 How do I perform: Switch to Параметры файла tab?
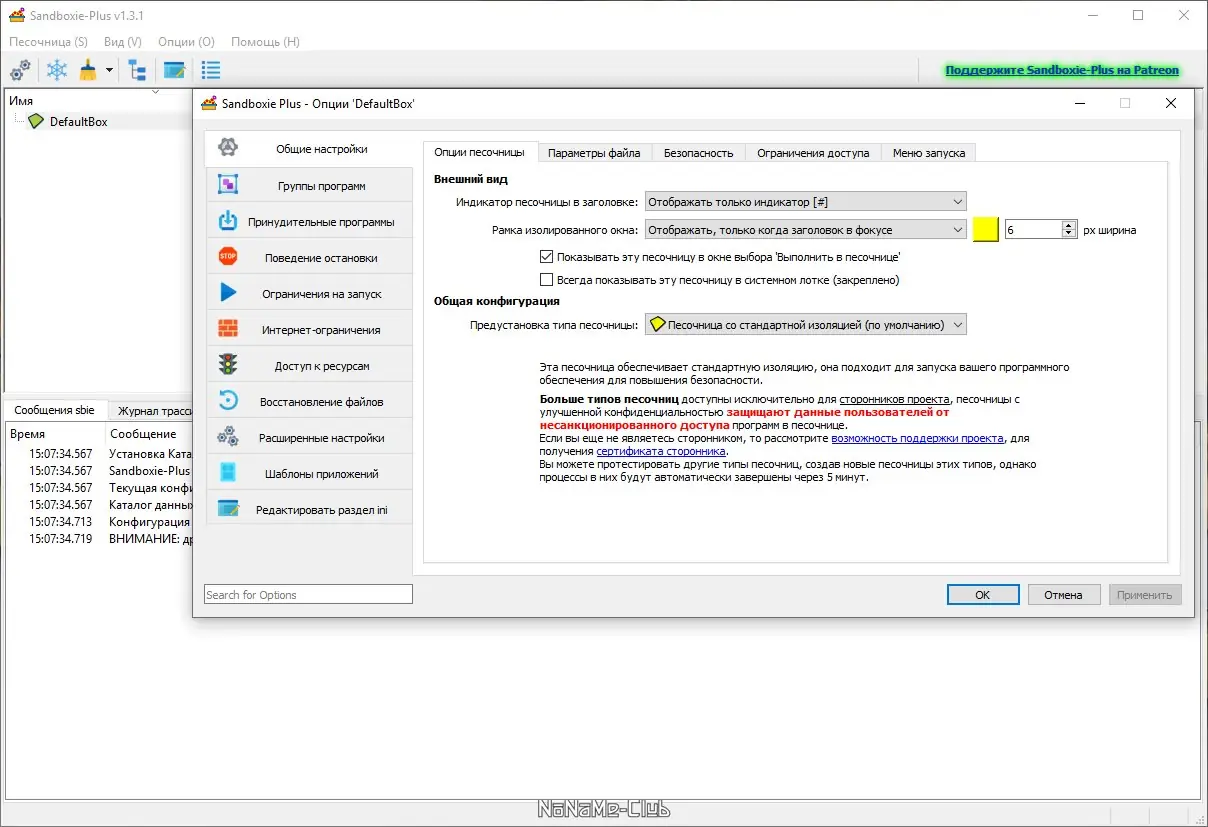click(594, 153)
